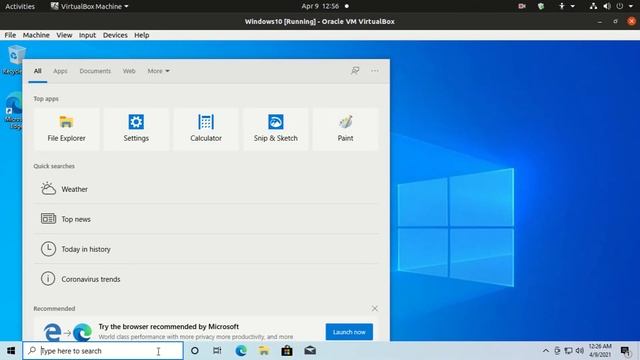This screenshot has width=640, height=360.
Task: Click the Type here to search box
Action: point(103,351)
